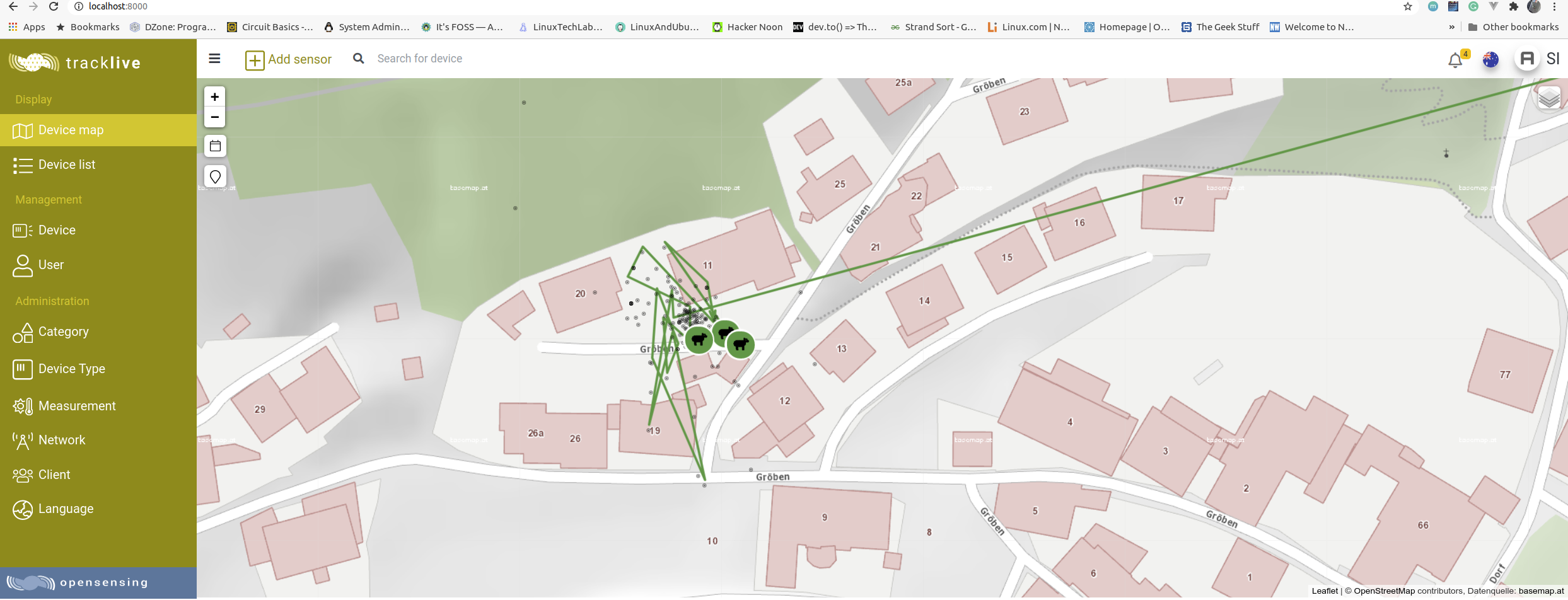
Task: Click the map location marker tool
Action: point(215,176)
